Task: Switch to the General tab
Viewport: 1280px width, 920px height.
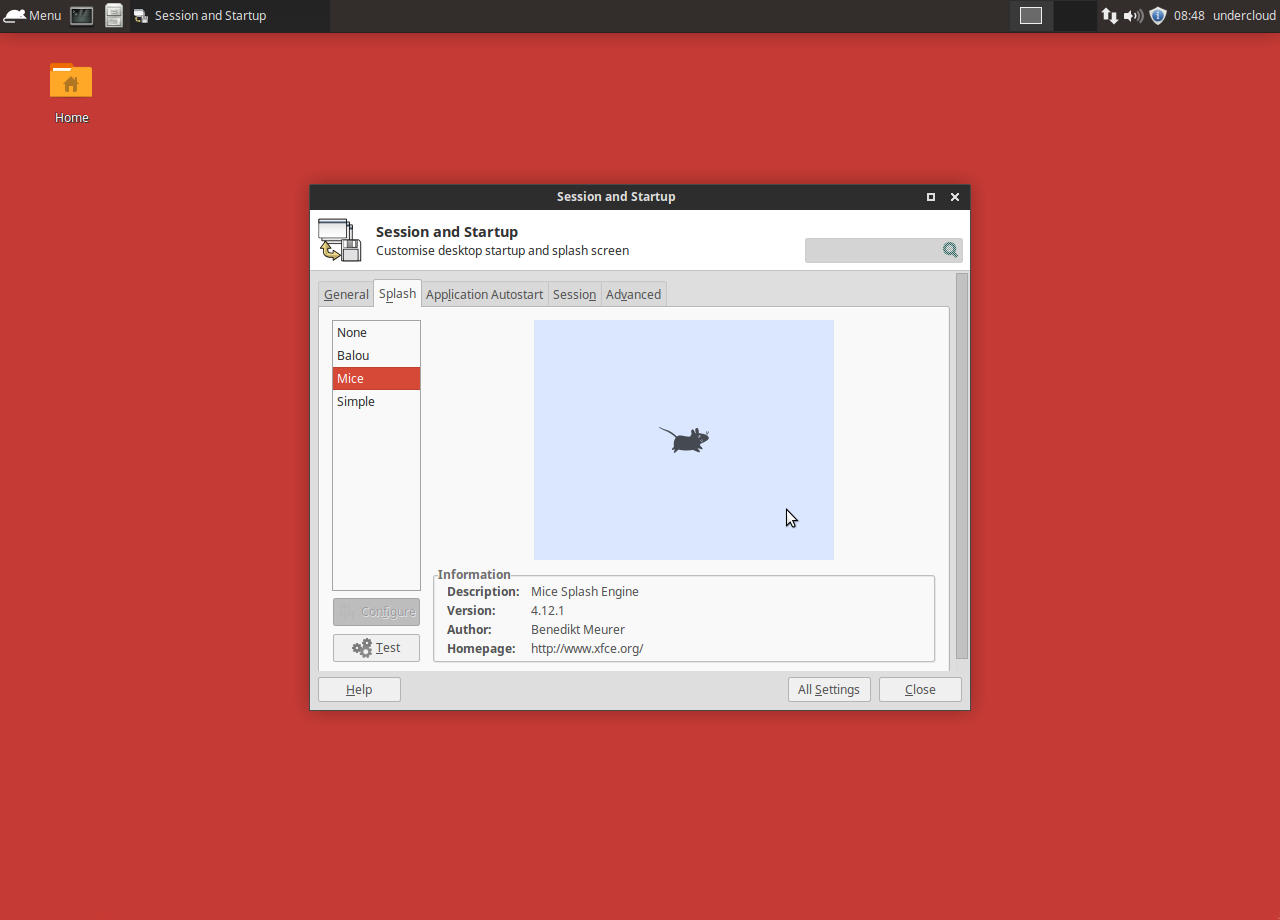Action: point(346,294)
